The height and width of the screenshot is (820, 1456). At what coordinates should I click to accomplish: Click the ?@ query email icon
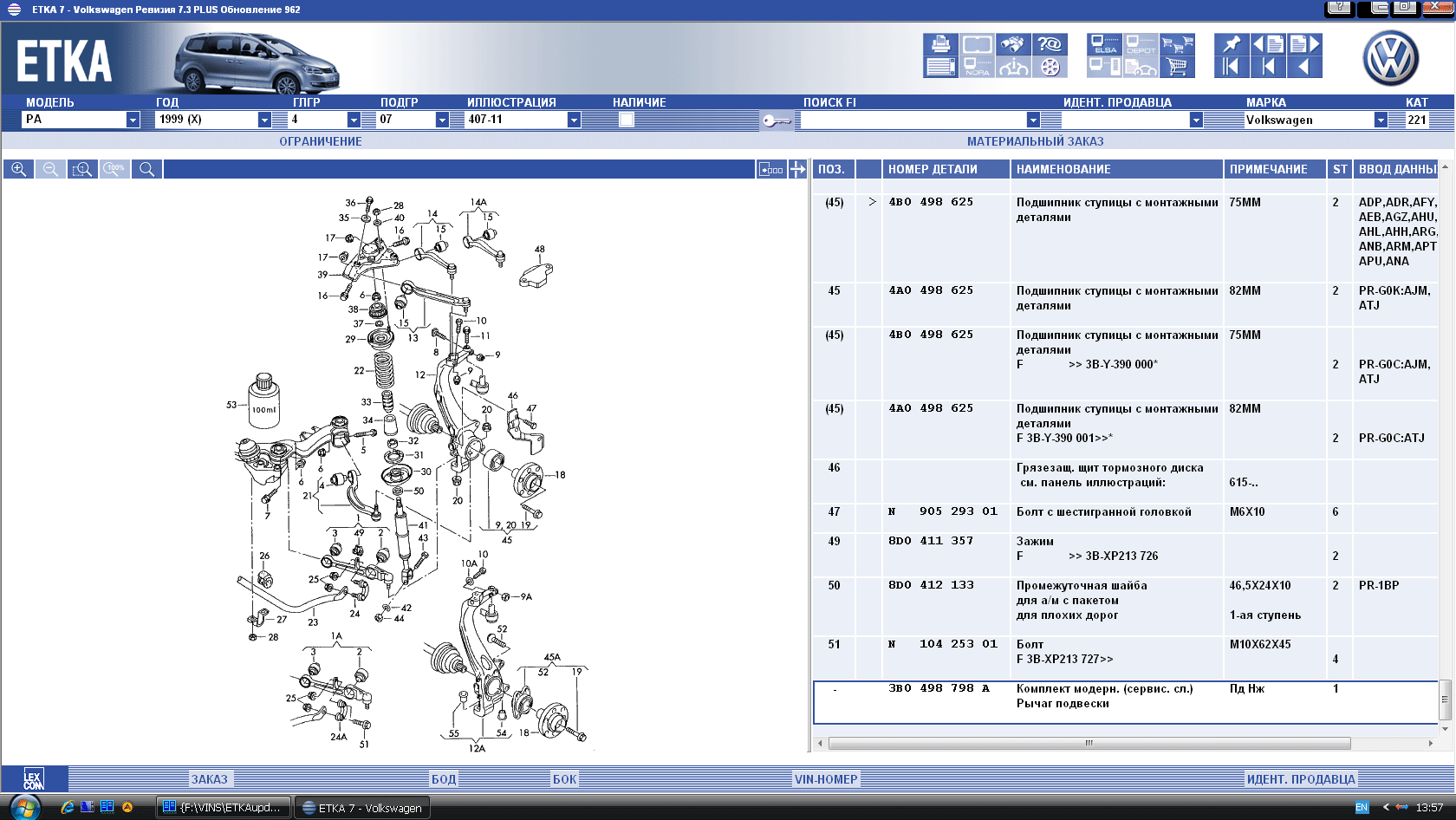(x=1050, y=44)
